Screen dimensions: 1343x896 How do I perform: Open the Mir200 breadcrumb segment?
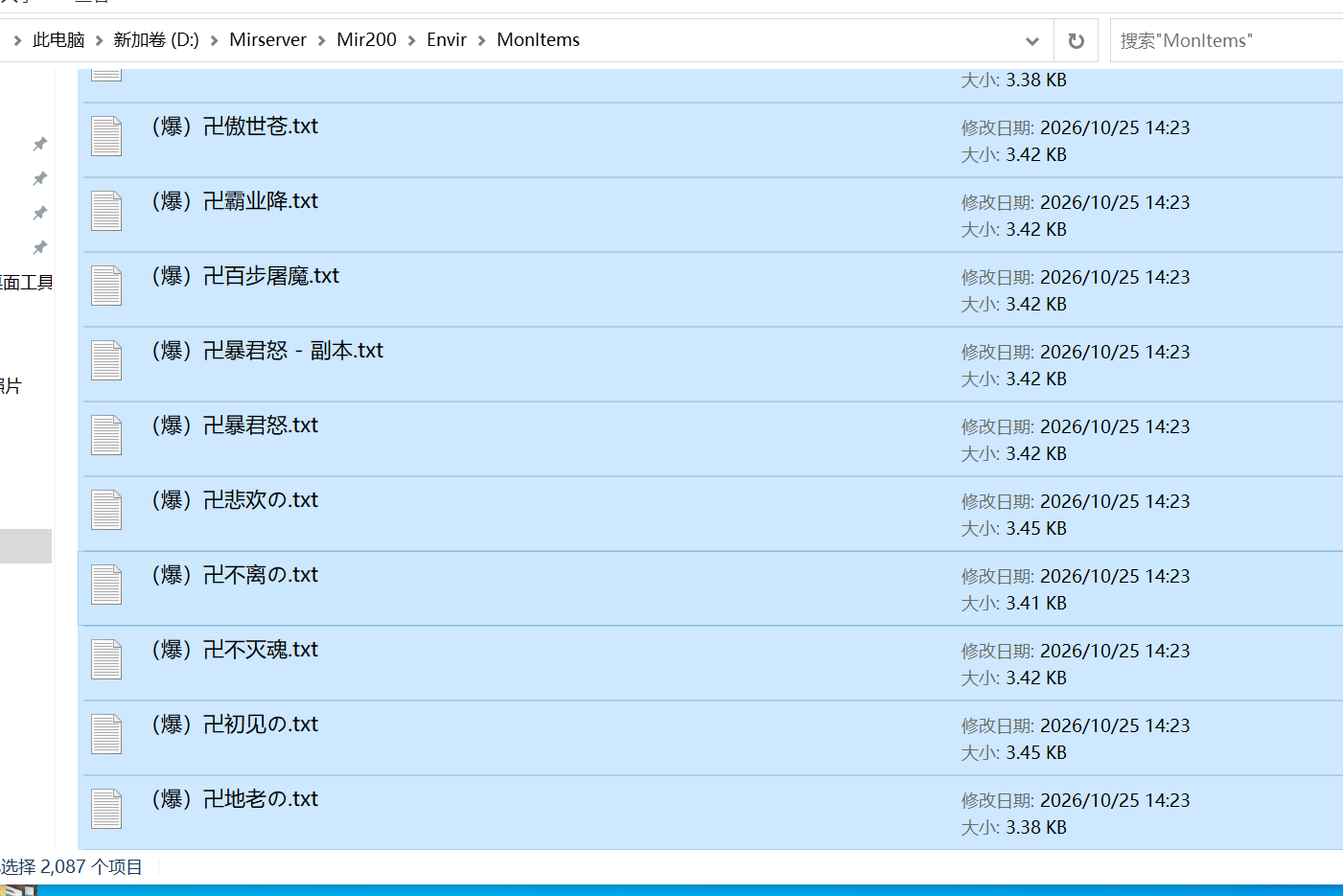click(366, 40)
